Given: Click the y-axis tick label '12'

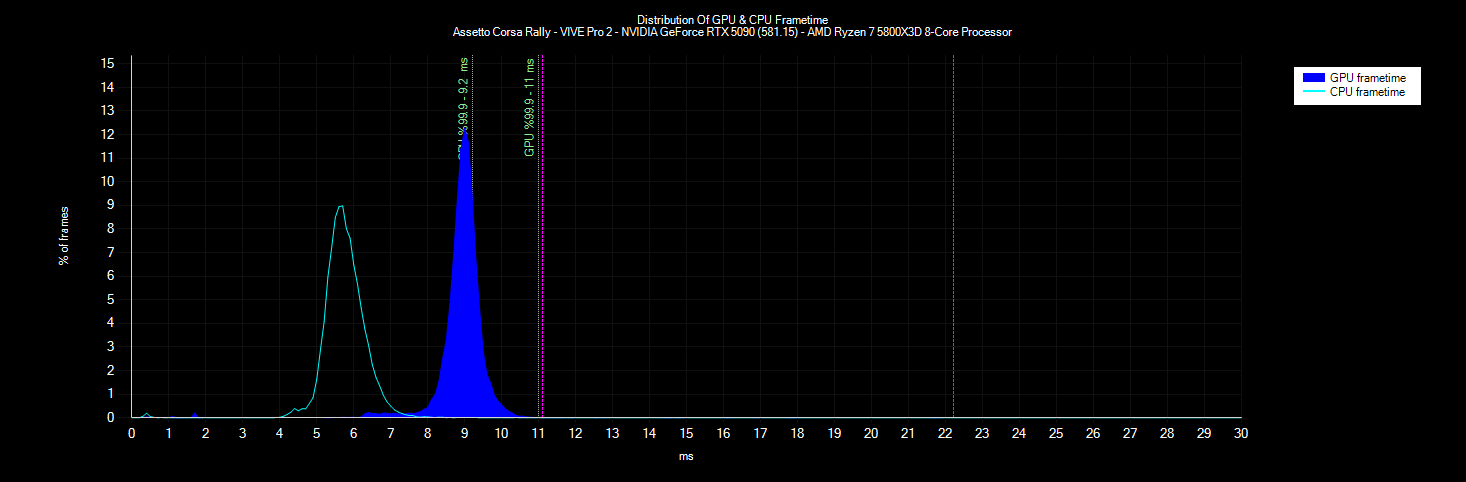Looking at the screenshot, I should point(108,134).
